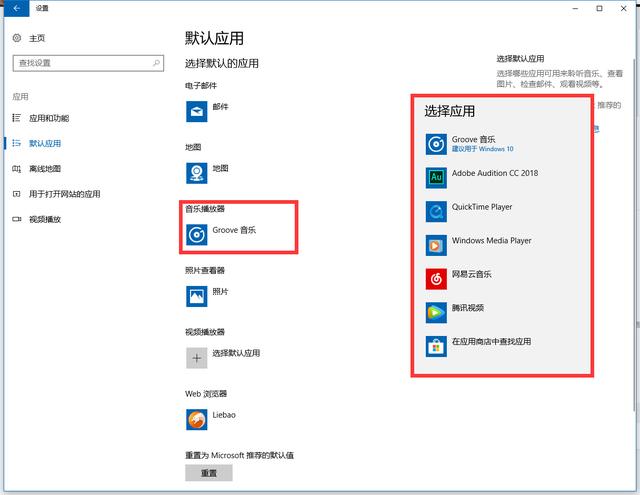Viewport: 640px width, 495px height.
Task: Click the Liebao web browser icon
Action: 196,417
